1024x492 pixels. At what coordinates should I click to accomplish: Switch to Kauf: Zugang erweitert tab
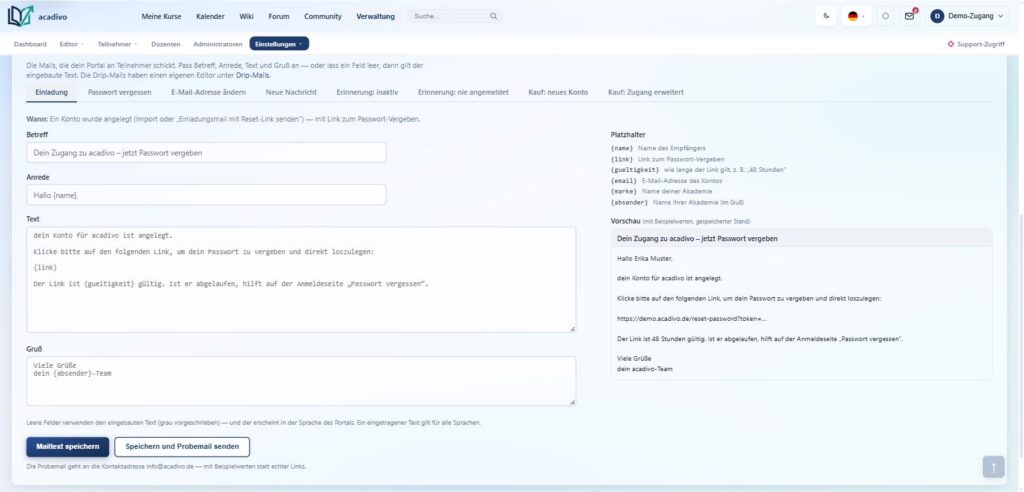point(646,92)
